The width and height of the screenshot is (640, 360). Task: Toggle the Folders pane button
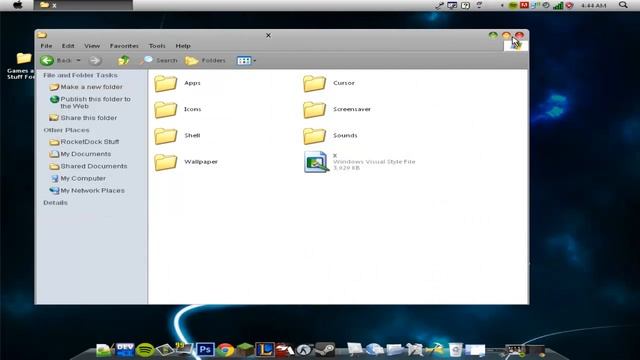[205, 60]
